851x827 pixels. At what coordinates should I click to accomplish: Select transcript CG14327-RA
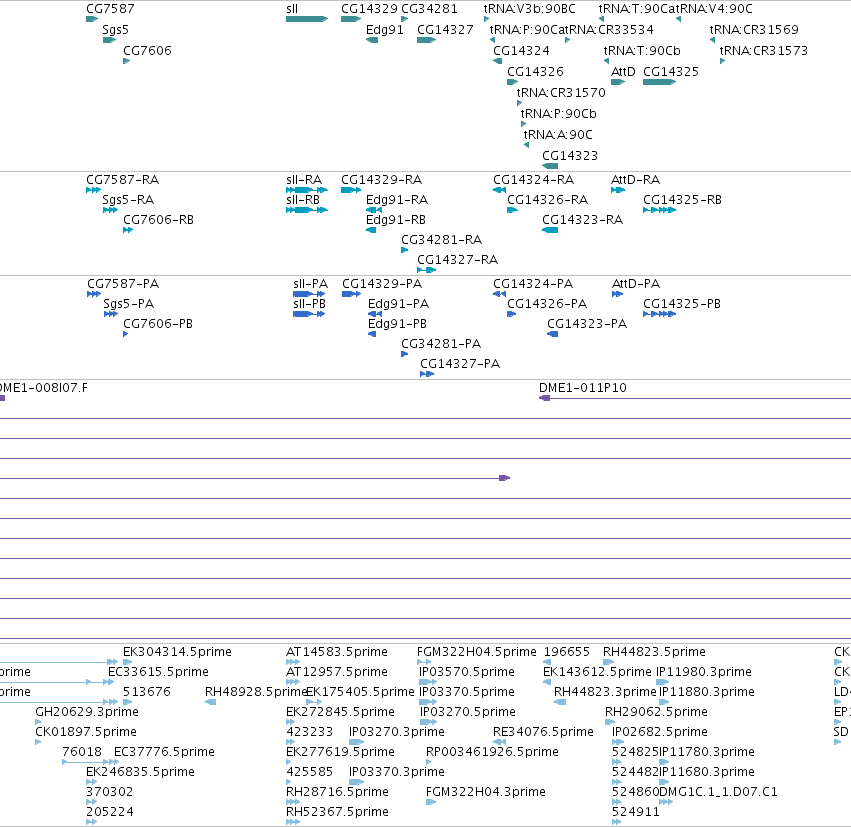pos(458,260)
